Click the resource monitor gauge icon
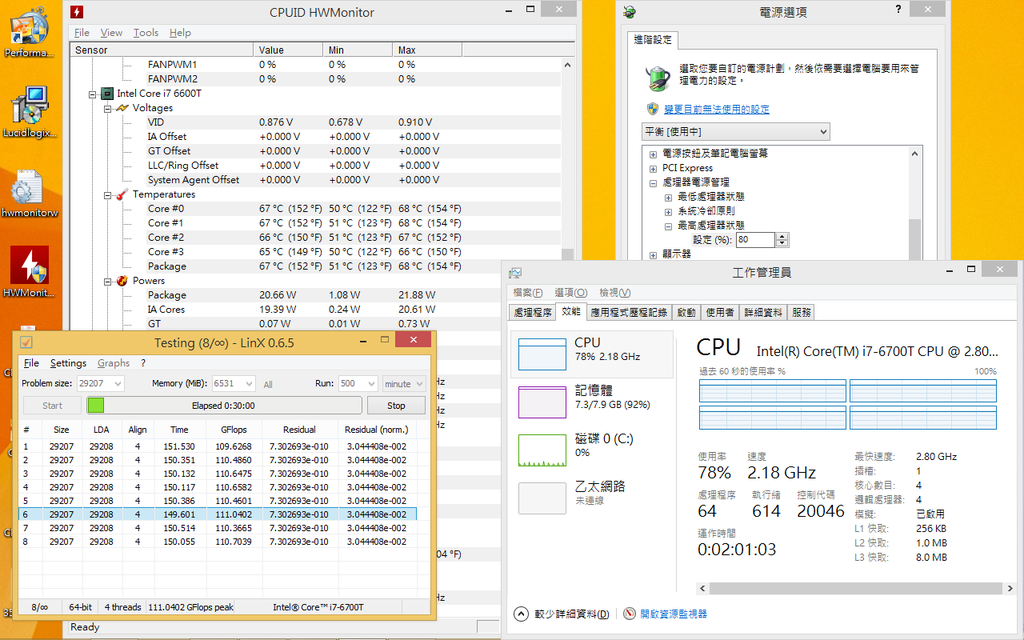Image resolution: width=1024 pixels, height=640 pixels. [629, 614]
